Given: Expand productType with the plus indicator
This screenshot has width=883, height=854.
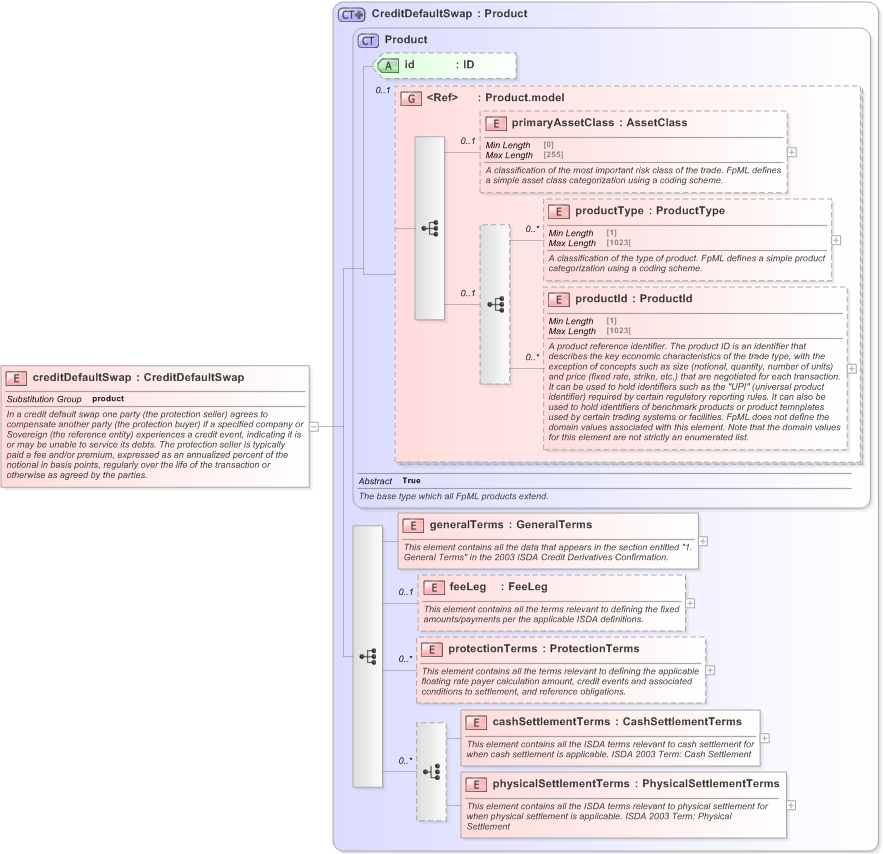Looking at the screenshot, I should (x=834, y=239).
